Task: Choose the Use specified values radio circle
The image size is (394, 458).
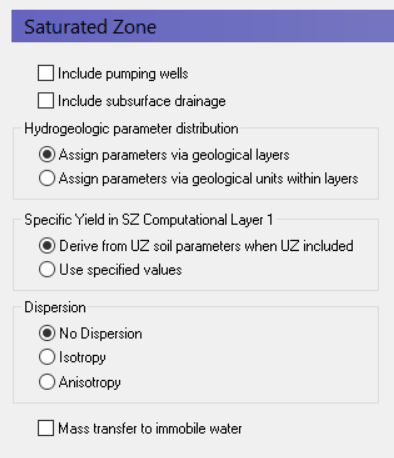Action: coord(47,269)
